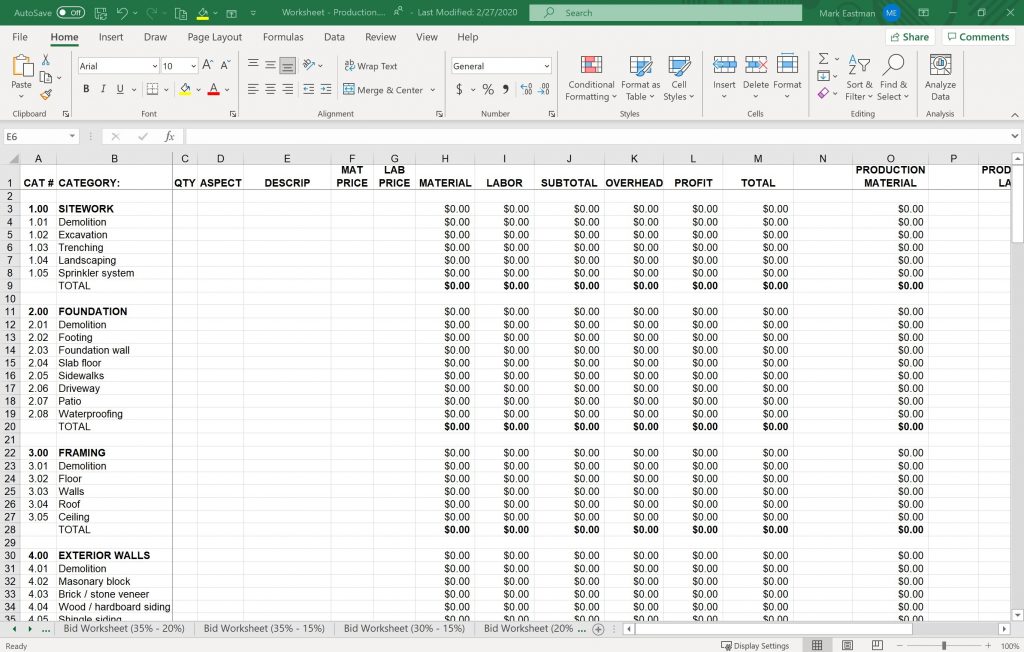Toggle Wrap Text for the cell

(370, 66)
